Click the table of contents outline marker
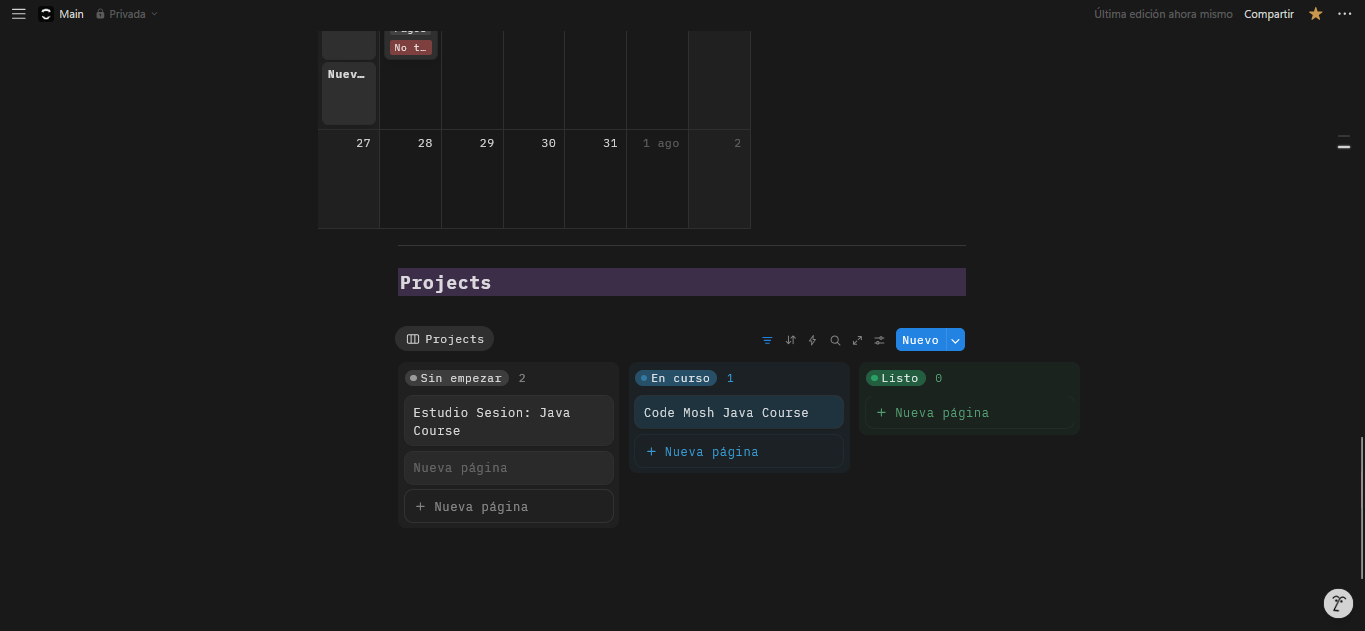This screenshot has height=631, width=1365. click(x=1344, y=142)
